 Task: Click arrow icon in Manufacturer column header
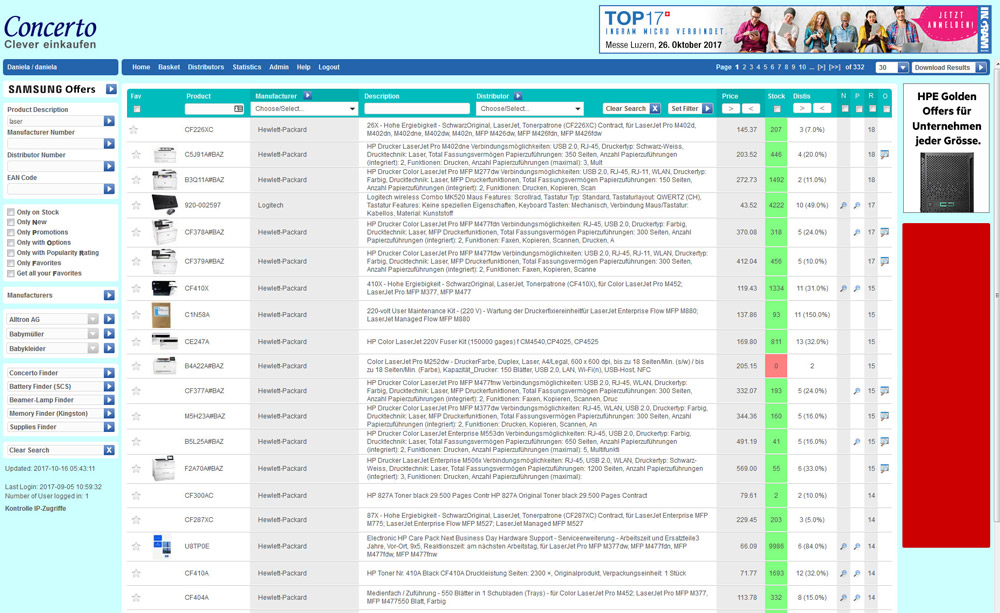click(x=307, y=96)
